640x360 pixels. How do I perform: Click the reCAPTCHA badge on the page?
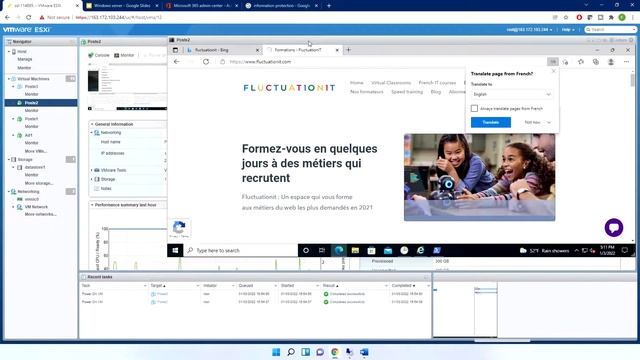tap(179, 229)
